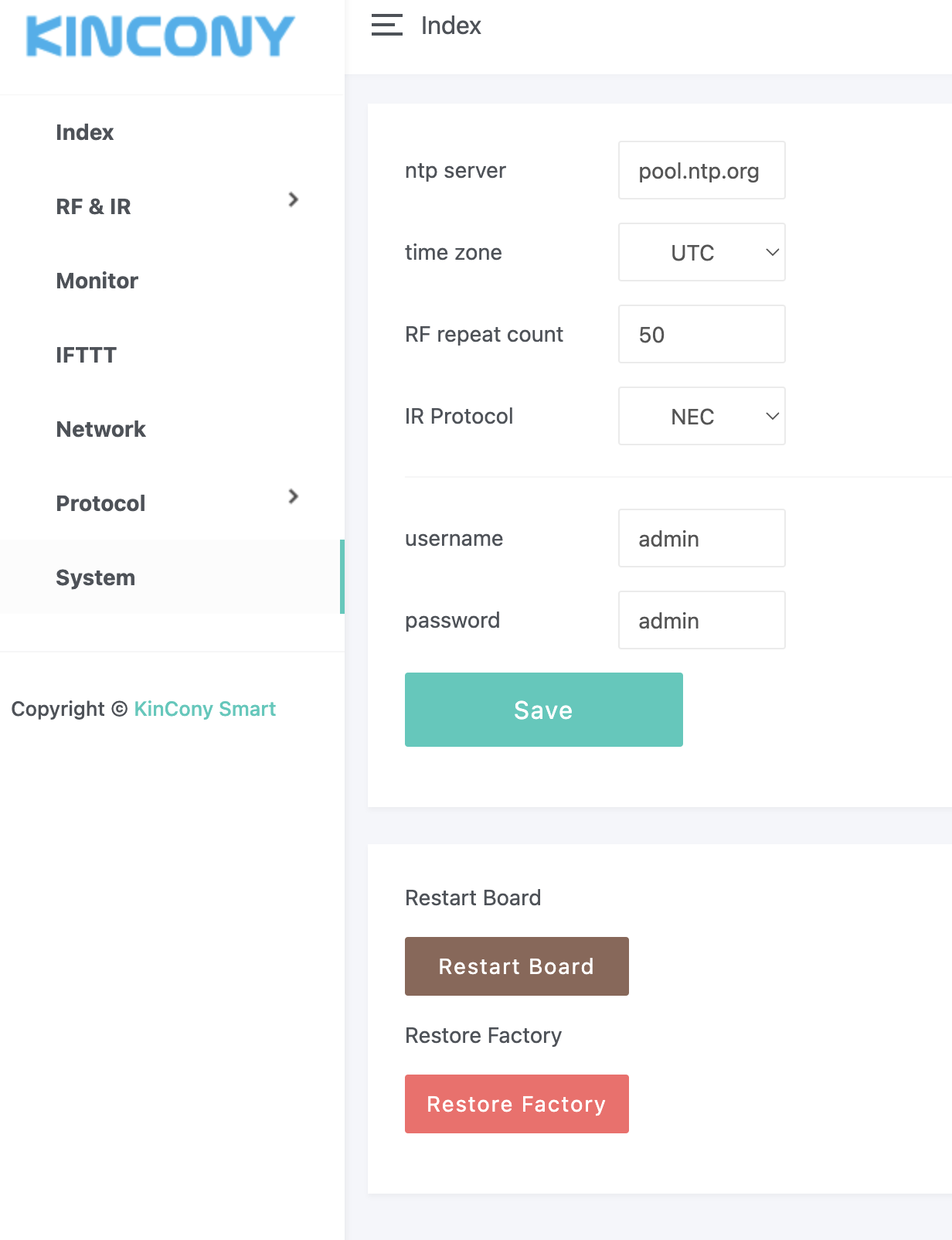Open the time zone dropdown
The height and width of the screenshot is (1240, 952).
[702, 253]
